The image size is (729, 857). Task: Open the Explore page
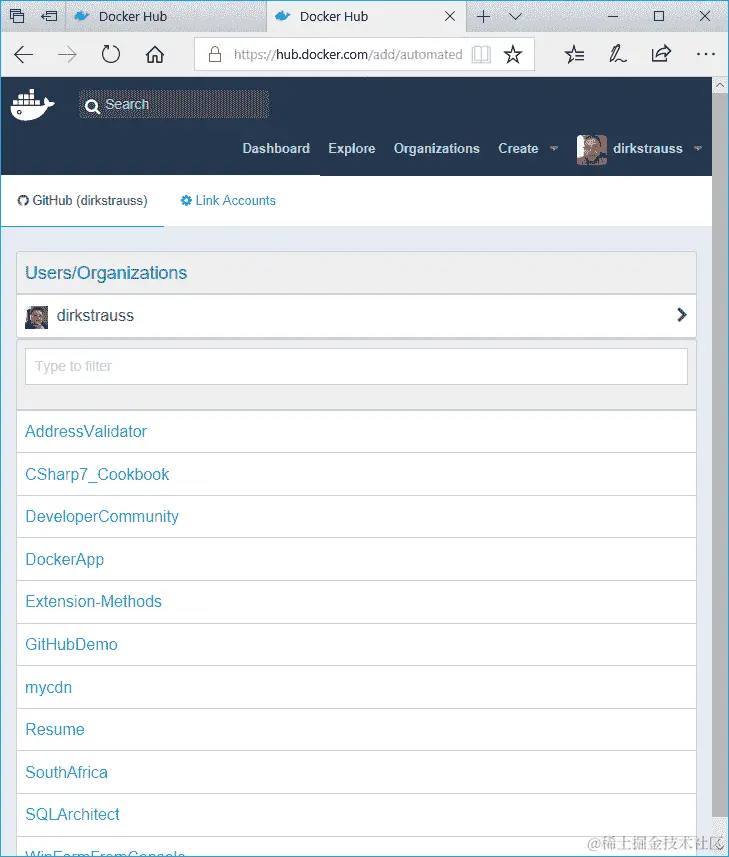pos(351,149)
